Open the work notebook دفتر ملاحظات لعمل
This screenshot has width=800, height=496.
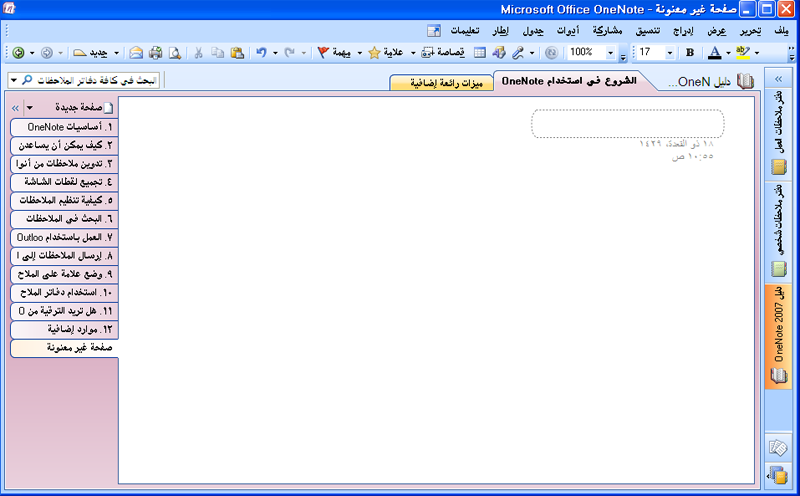pyautogui.click(x=778, y=134)
